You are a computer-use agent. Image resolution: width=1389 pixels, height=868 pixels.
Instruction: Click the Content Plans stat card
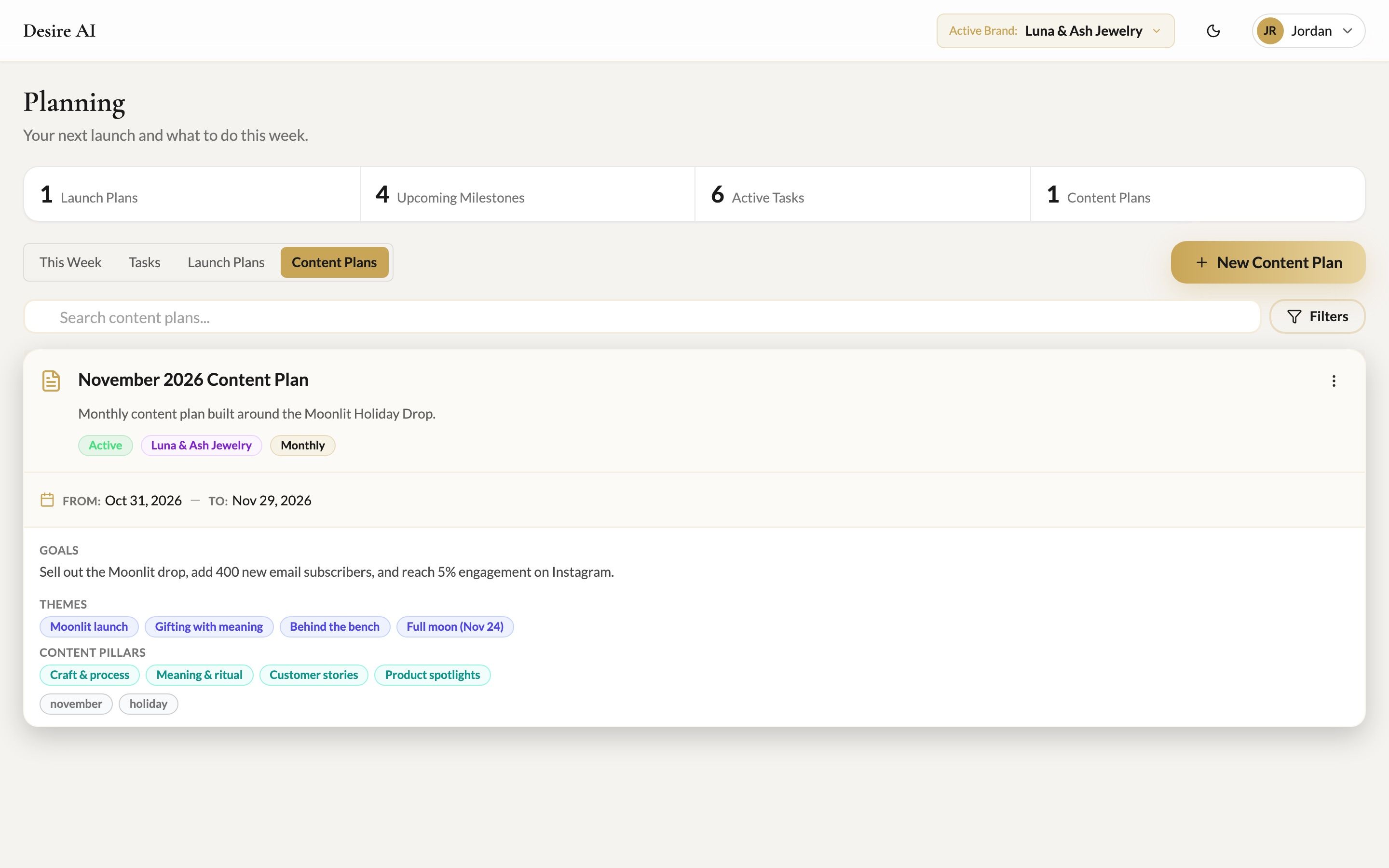tap(1198, 194)
